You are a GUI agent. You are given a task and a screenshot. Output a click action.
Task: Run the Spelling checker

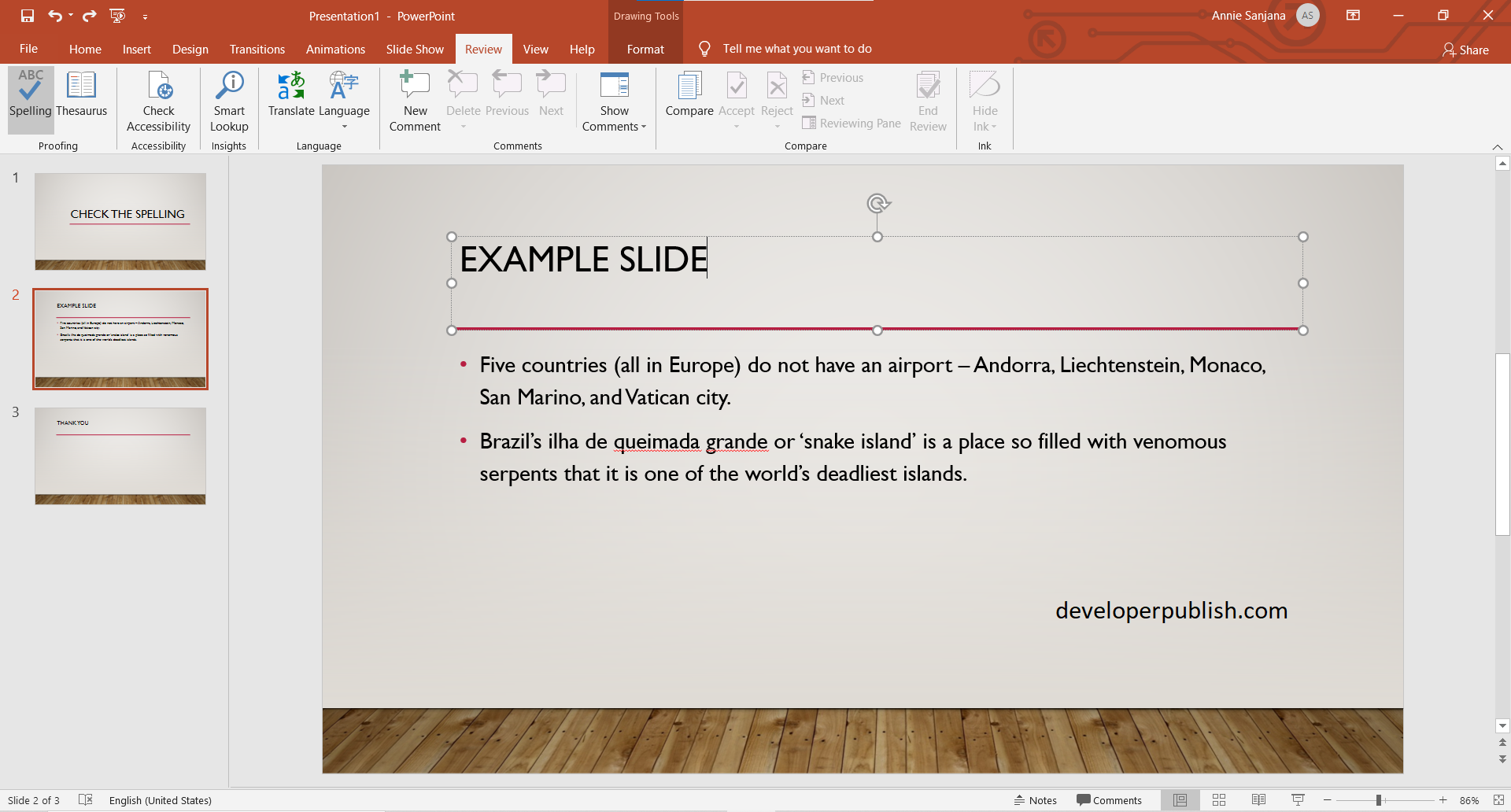pos(29,99)
